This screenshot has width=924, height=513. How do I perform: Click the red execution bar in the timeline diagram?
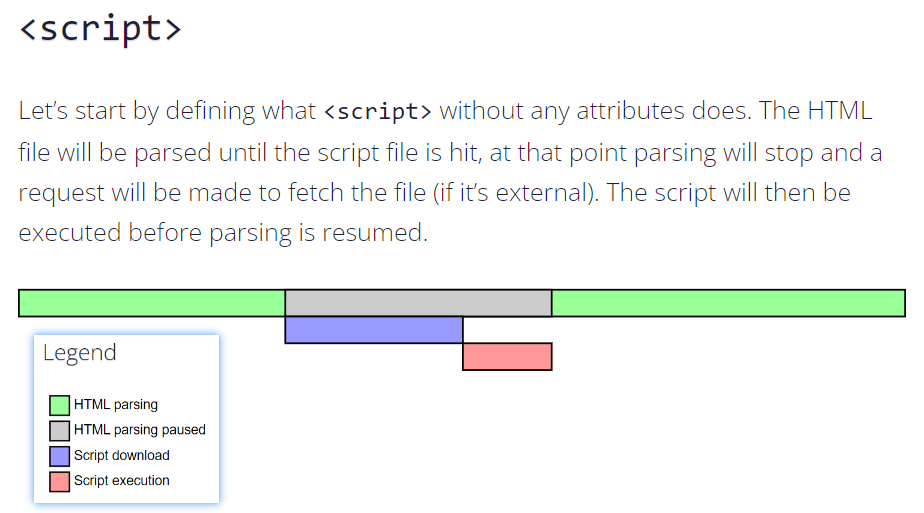tap(507, 357)
